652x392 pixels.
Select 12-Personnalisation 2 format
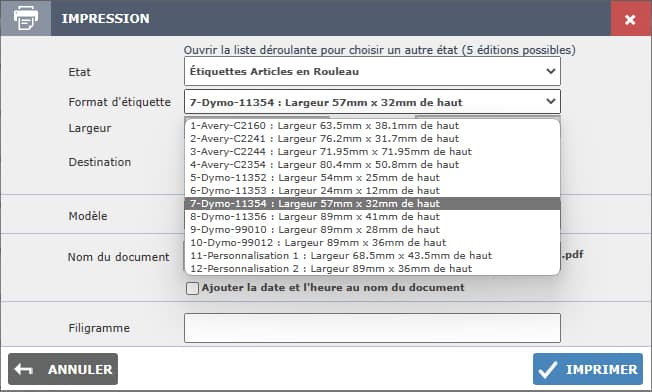[x=372, y=269]
